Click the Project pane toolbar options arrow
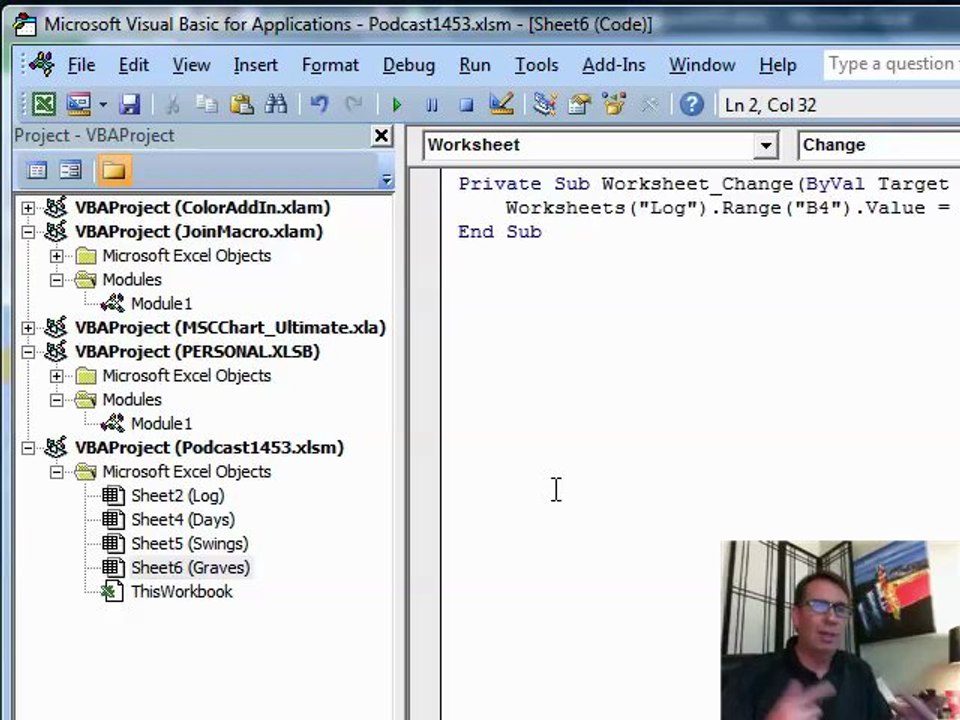This screenshot has height=720, width=960. (386, 179)
